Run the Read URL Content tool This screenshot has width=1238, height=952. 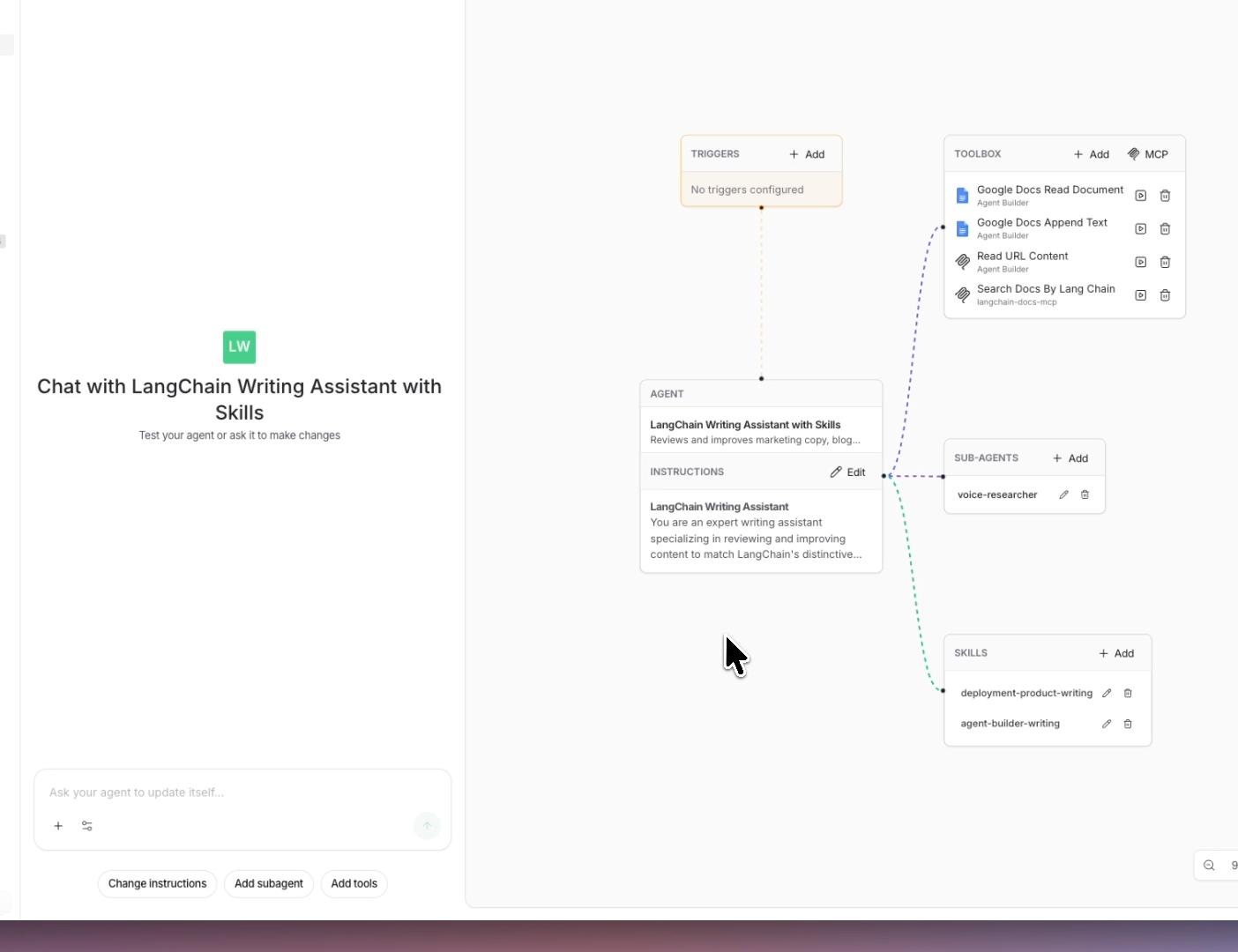click(1140, 262)
